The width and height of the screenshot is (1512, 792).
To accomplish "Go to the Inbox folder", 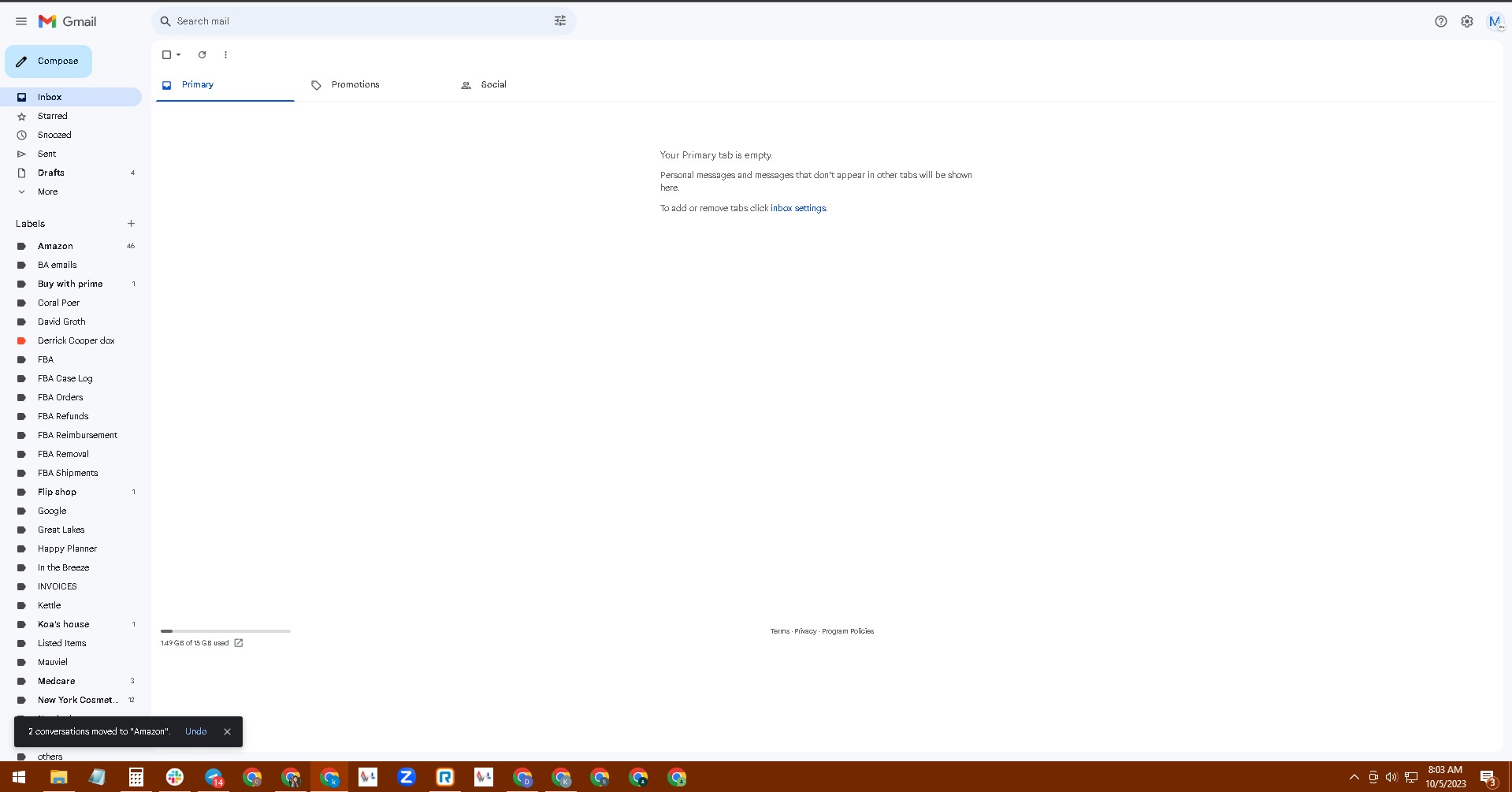I will 71,97.
